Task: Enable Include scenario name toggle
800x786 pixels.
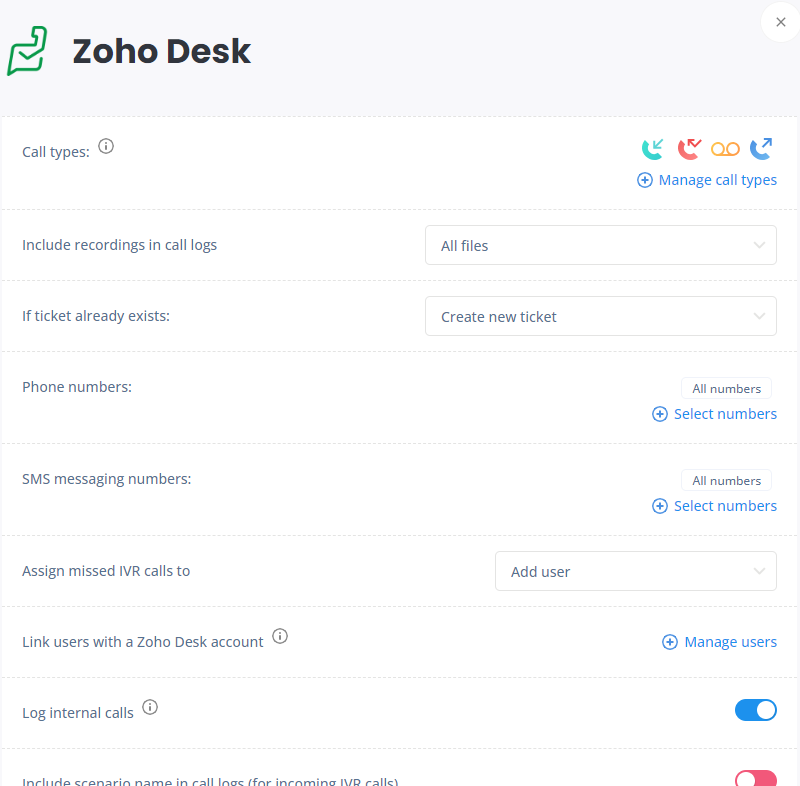Action: (x=756, y=778)
